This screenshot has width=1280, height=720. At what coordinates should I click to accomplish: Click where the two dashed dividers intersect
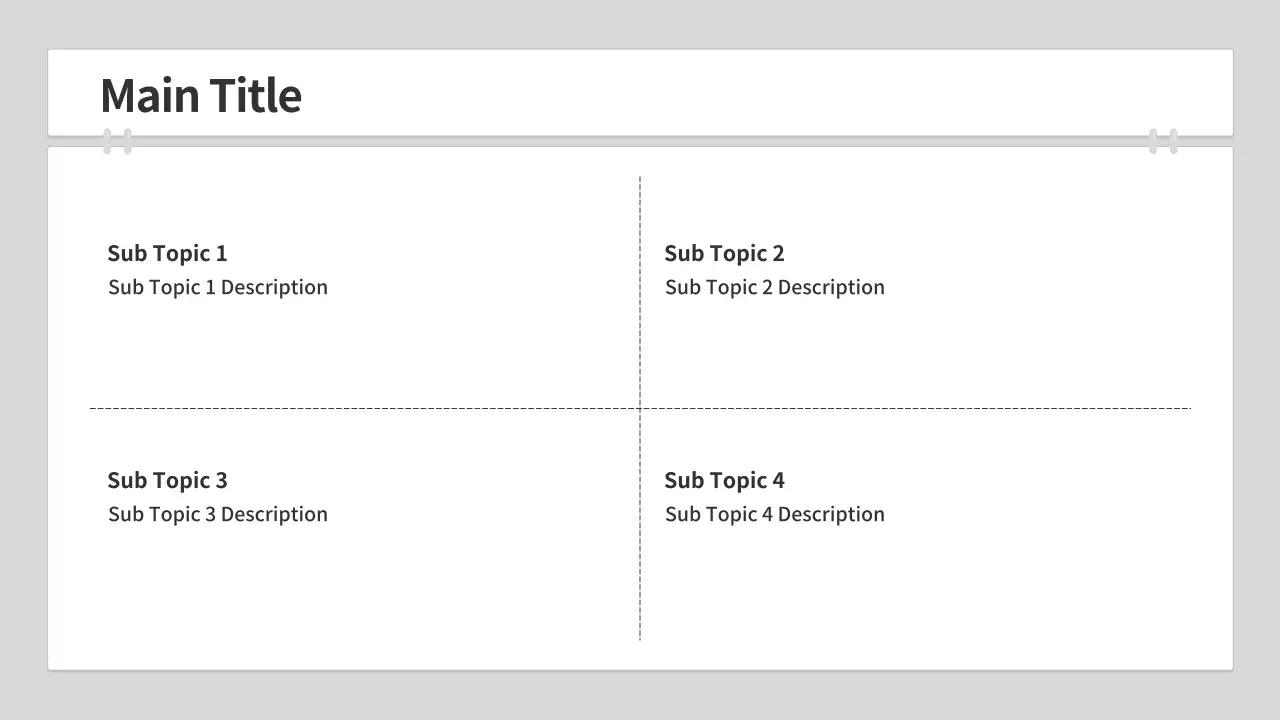(640, 408)
